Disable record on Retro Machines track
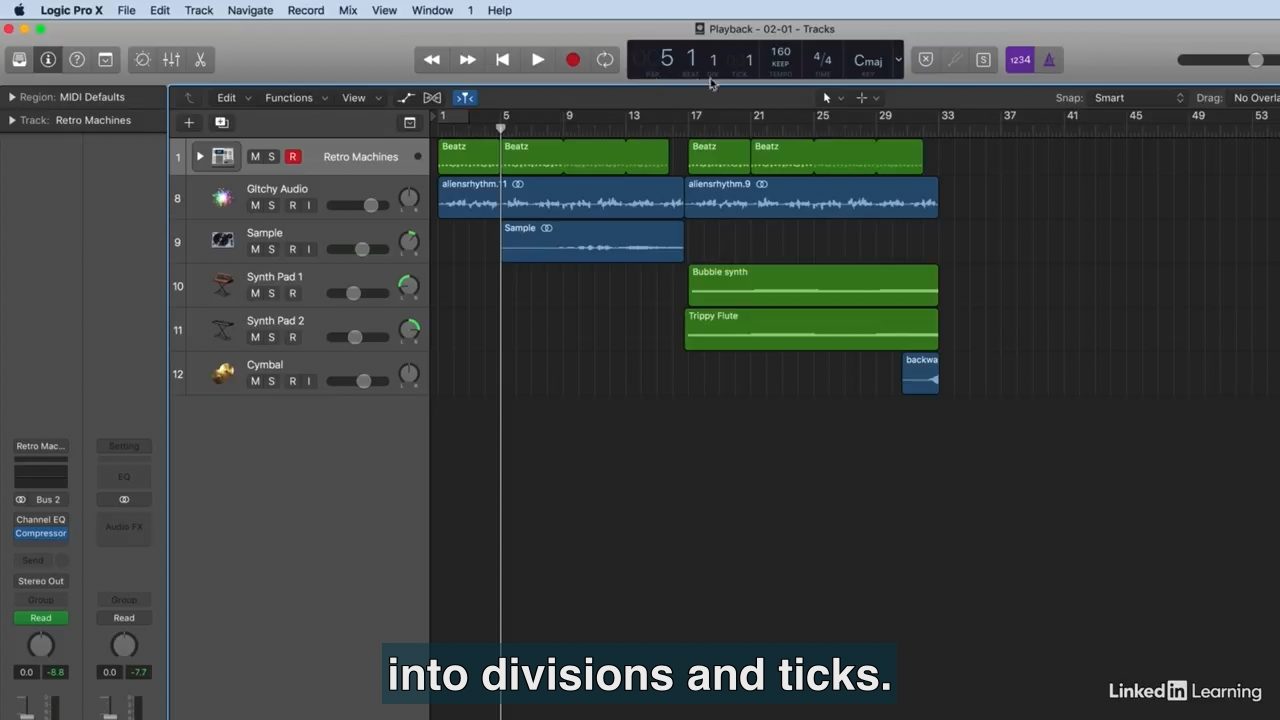This screenshot has width=1280, height=720. coord(293,157)
